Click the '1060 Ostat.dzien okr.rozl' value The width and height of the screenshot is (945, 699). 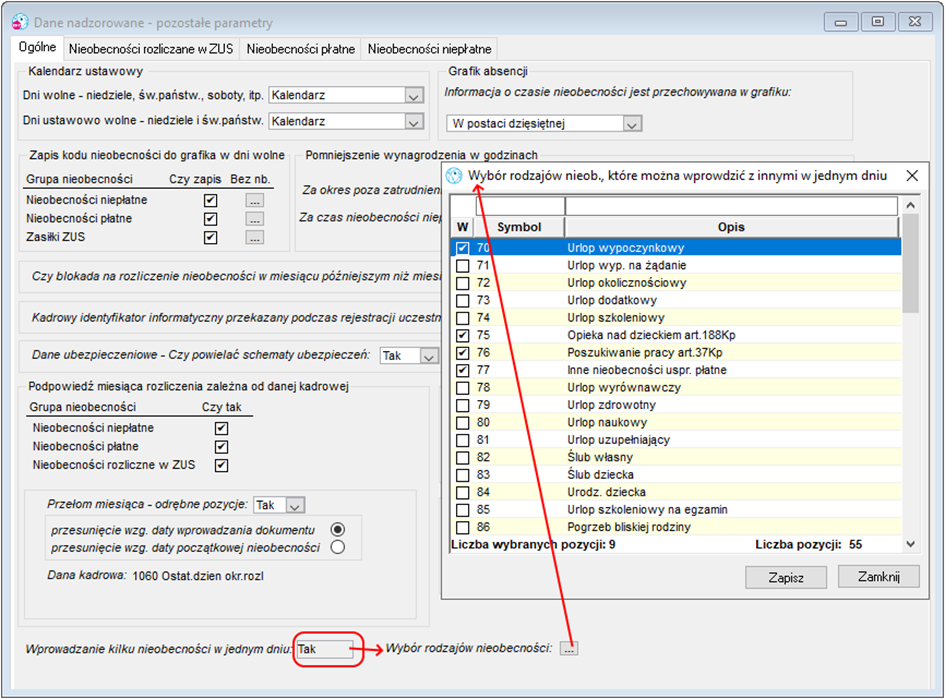point(198,576)
